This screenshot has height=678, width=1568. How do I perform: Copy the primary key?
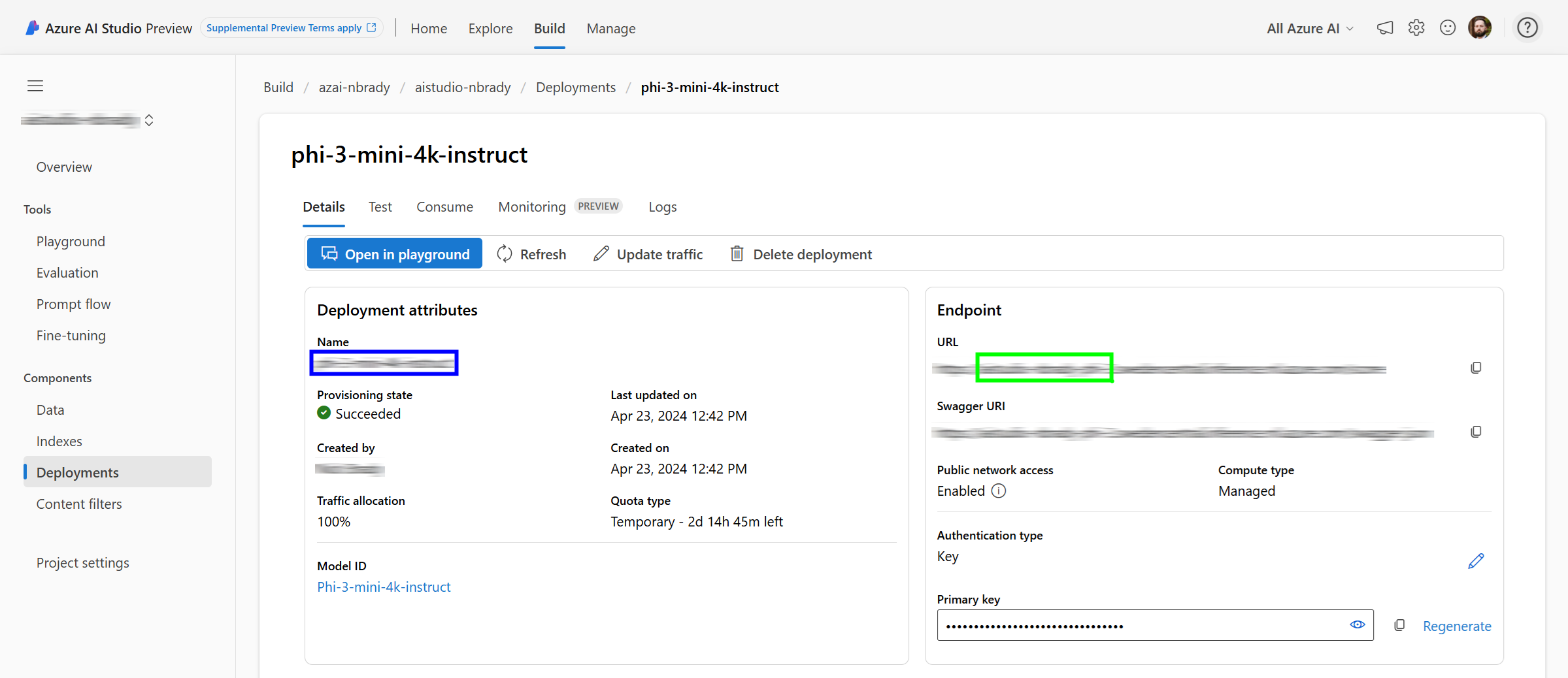click(1399, 625)
